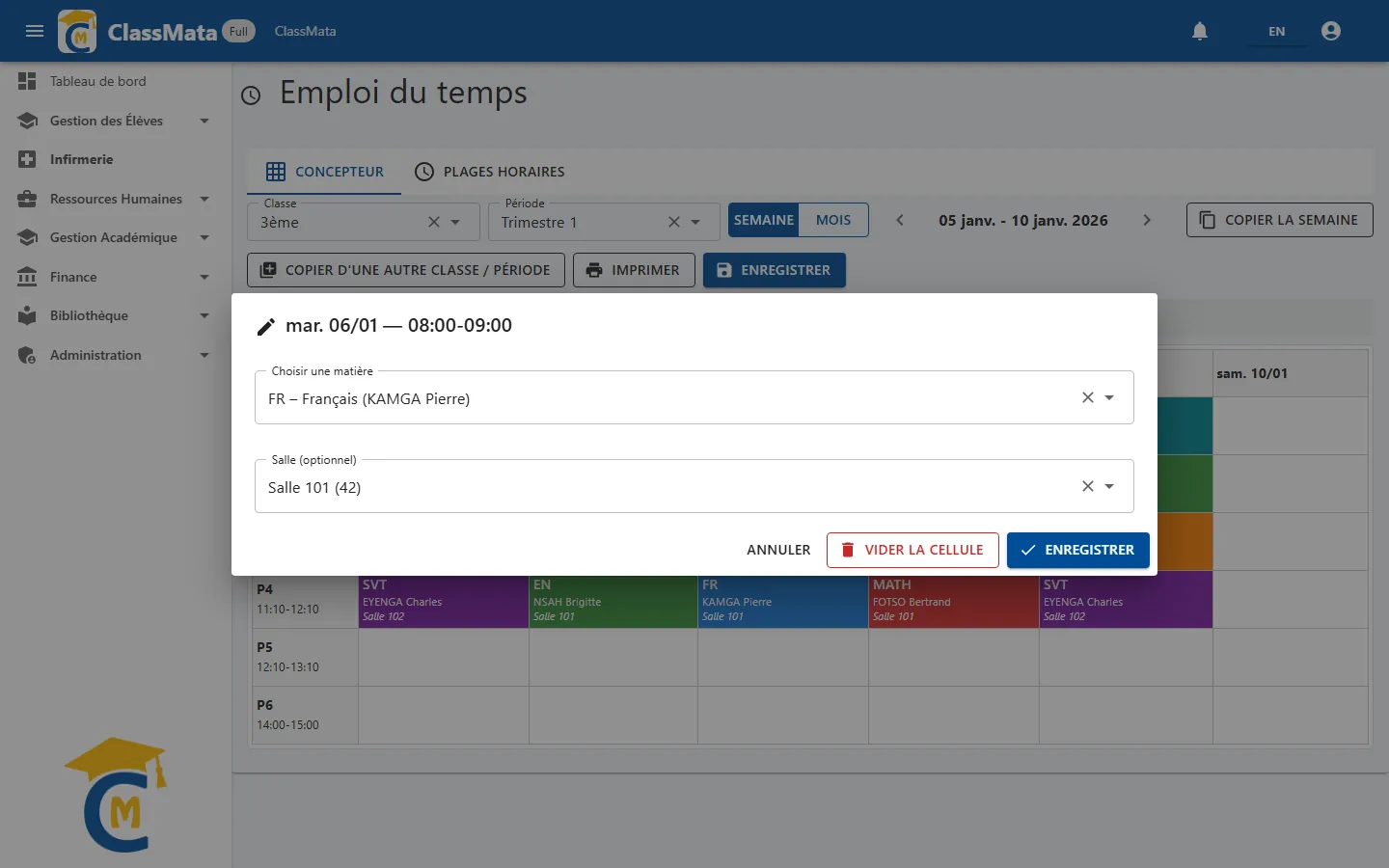The width and height of the screenshot is (1389, 868).
Task: Click Vider la cellule button
Action: pos(912,550)
